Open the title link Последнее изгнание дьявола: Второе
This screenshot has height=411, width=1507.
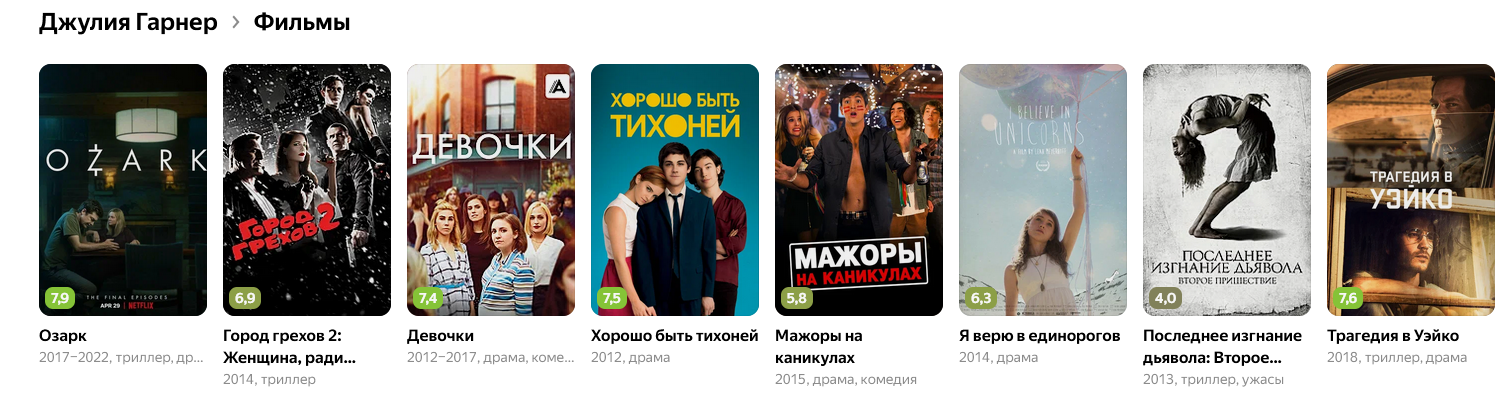(x=1223, y=346)
